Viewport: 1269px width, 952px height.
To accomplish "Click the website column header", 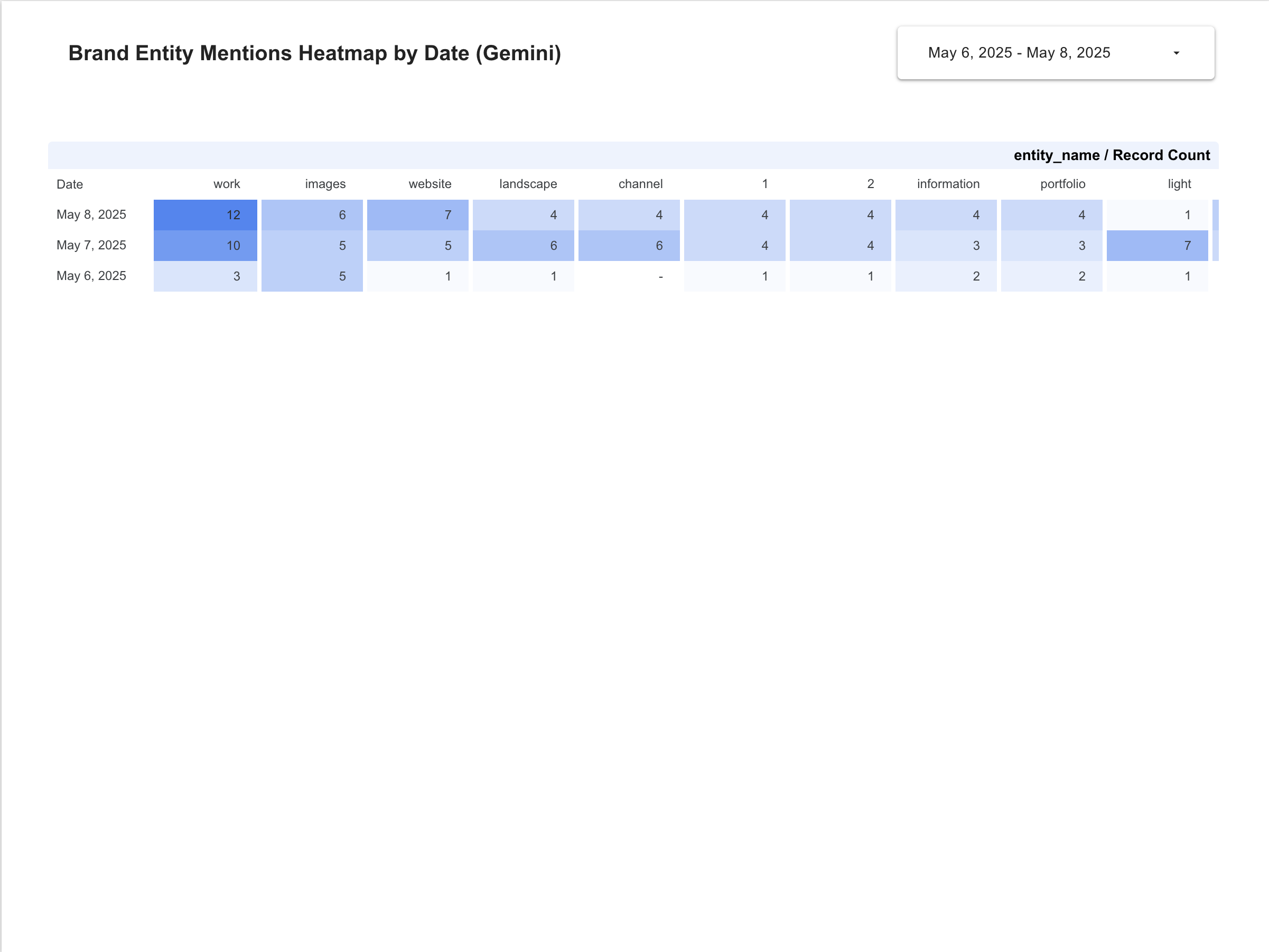I will click(430, 184).
